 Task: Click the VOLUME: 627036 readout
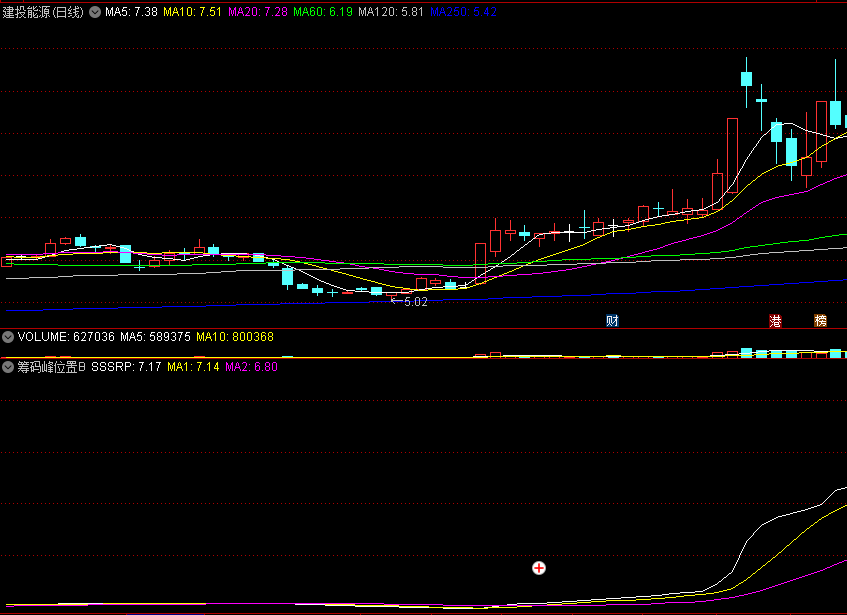(66, 337)
